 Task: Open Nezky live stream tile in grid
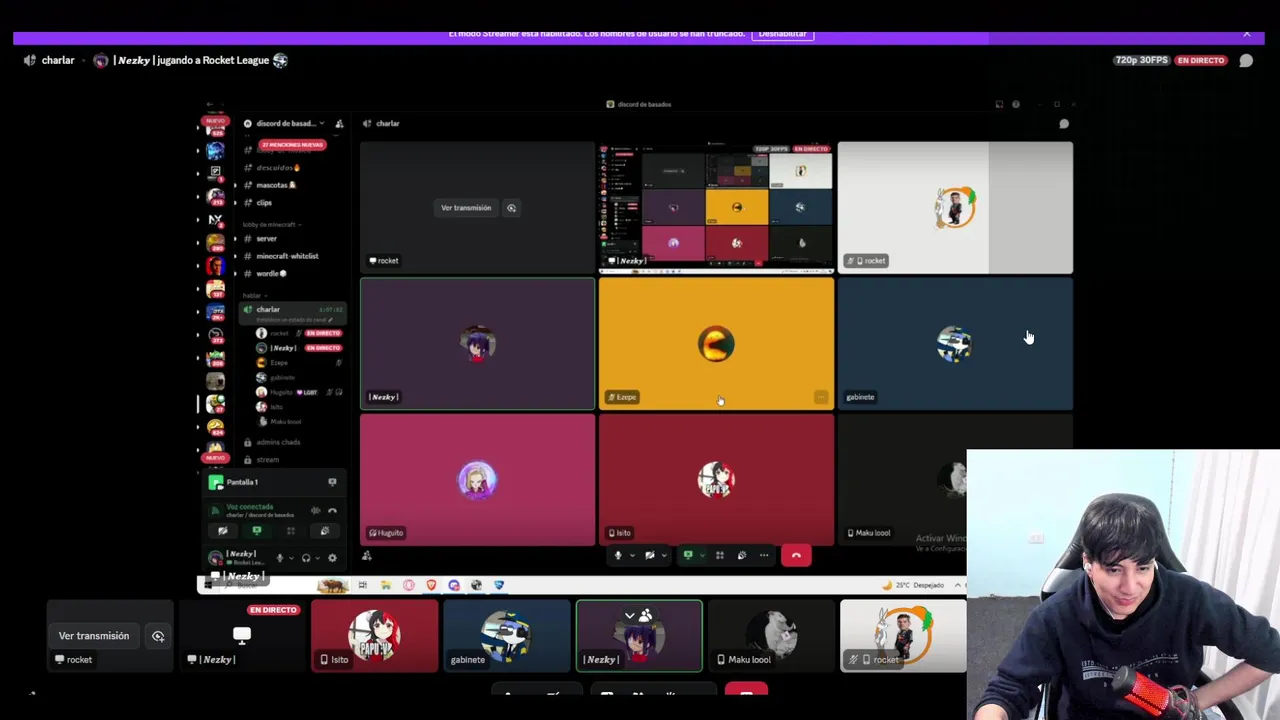716,207
